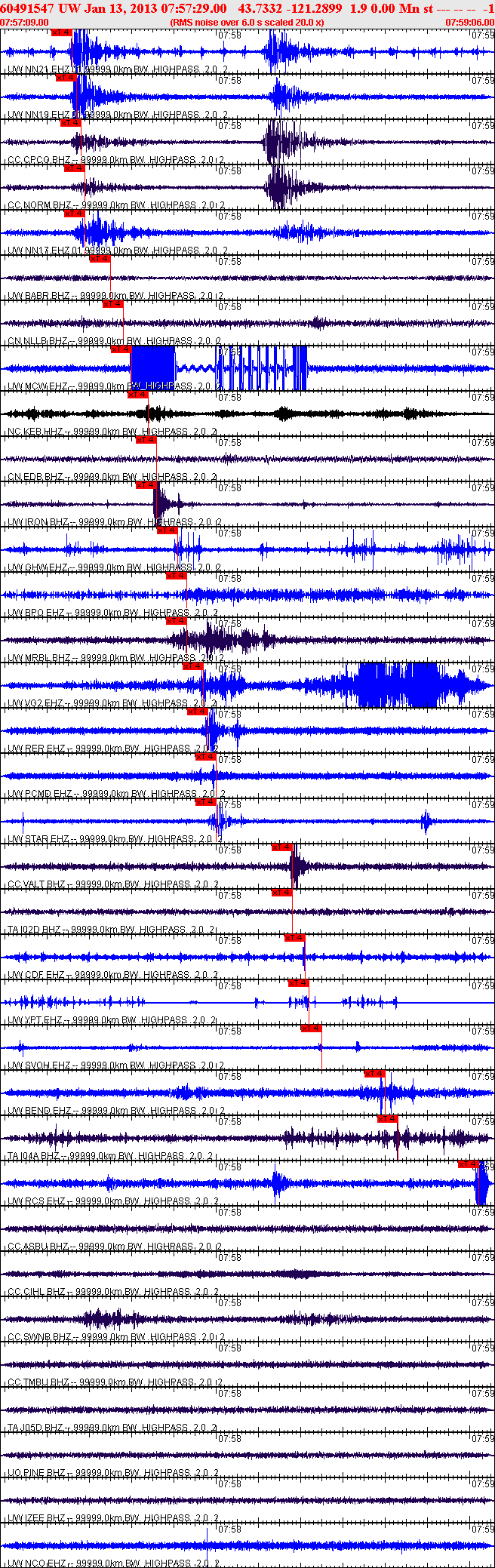The width and height of the screenshot is (495, 1568).
Task: Click the red pick flag on MCW trace
Action: pos(121,349)
